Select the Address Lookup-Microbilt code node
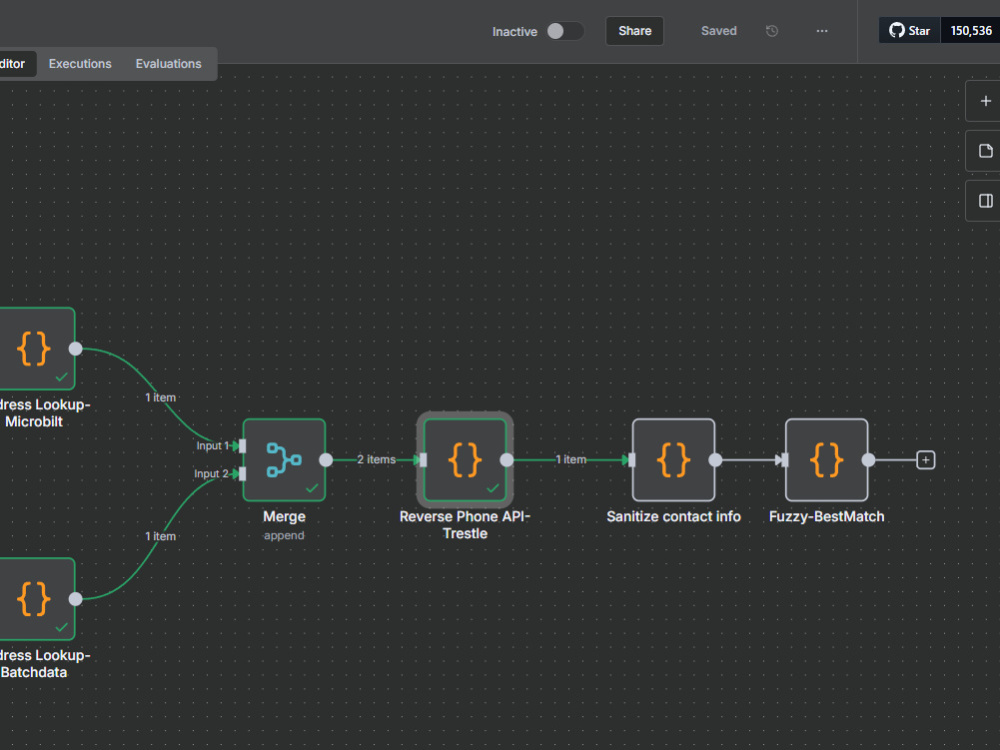 35,349
